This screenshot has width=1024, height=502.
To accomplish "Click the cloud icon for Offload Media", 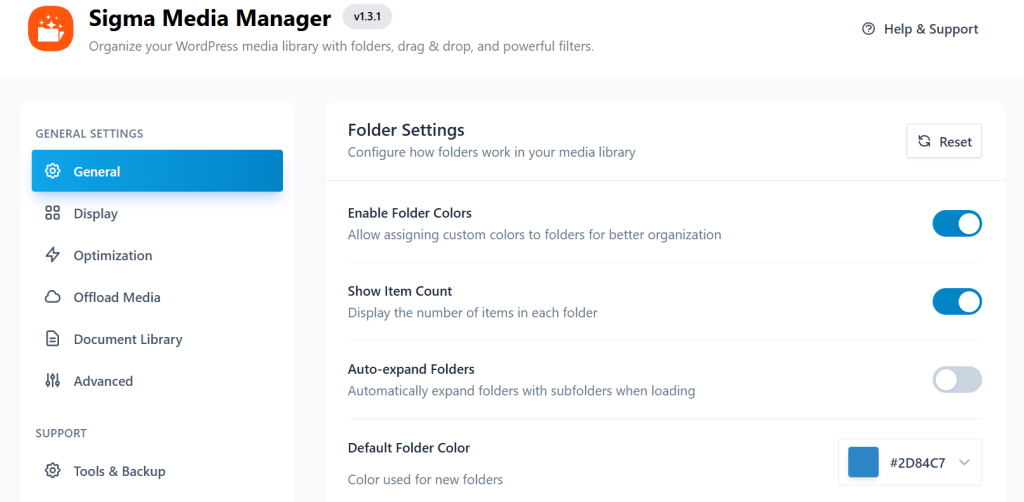I will pos(53,297).
